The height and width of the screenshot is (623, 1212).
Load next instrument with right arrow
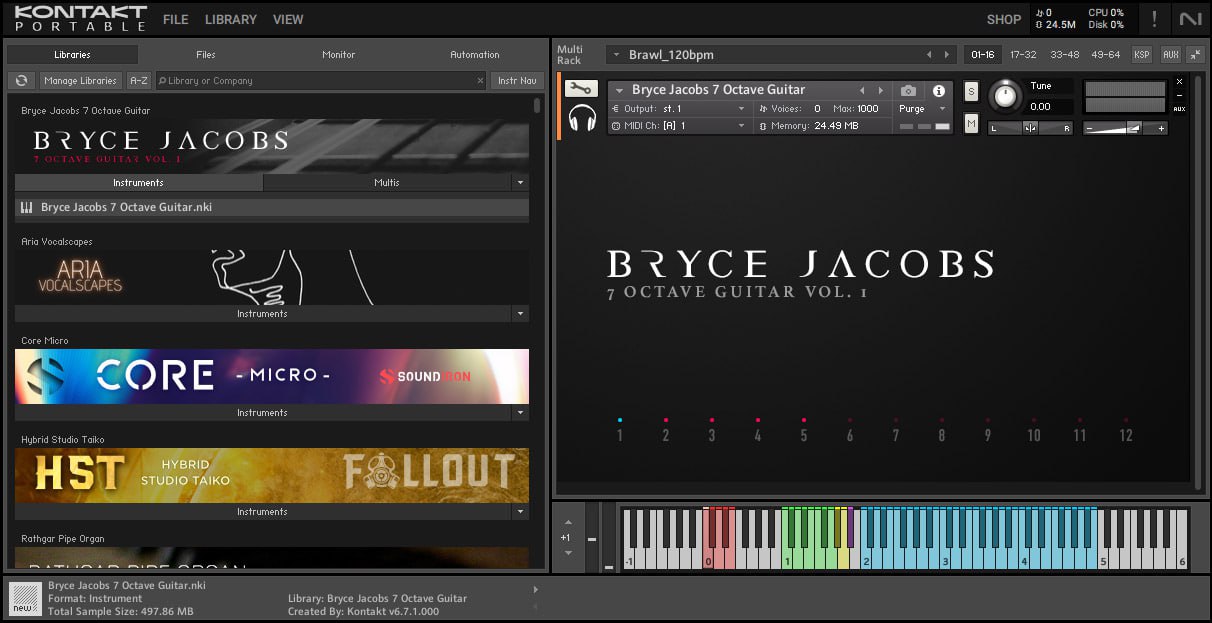pos(881,91)
